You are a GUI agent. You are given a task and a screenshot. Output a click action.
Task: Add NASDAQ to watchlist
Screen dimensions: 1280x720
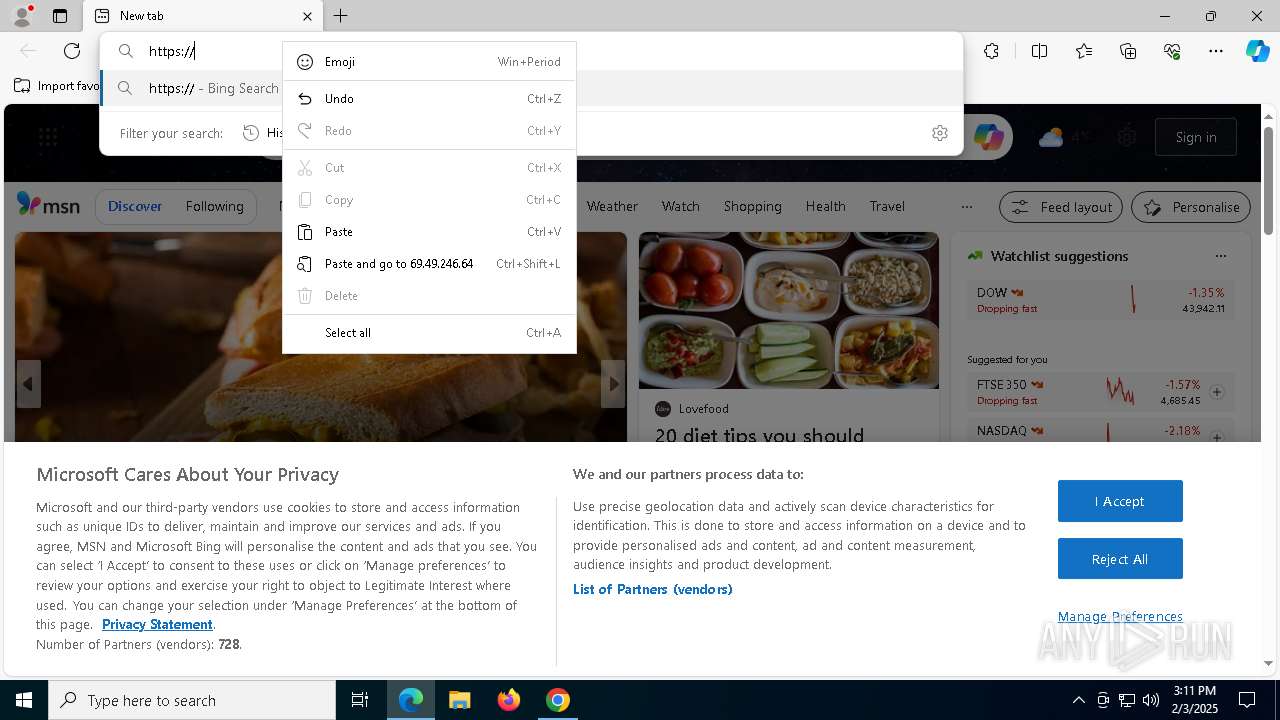[x=1217, y=436]
